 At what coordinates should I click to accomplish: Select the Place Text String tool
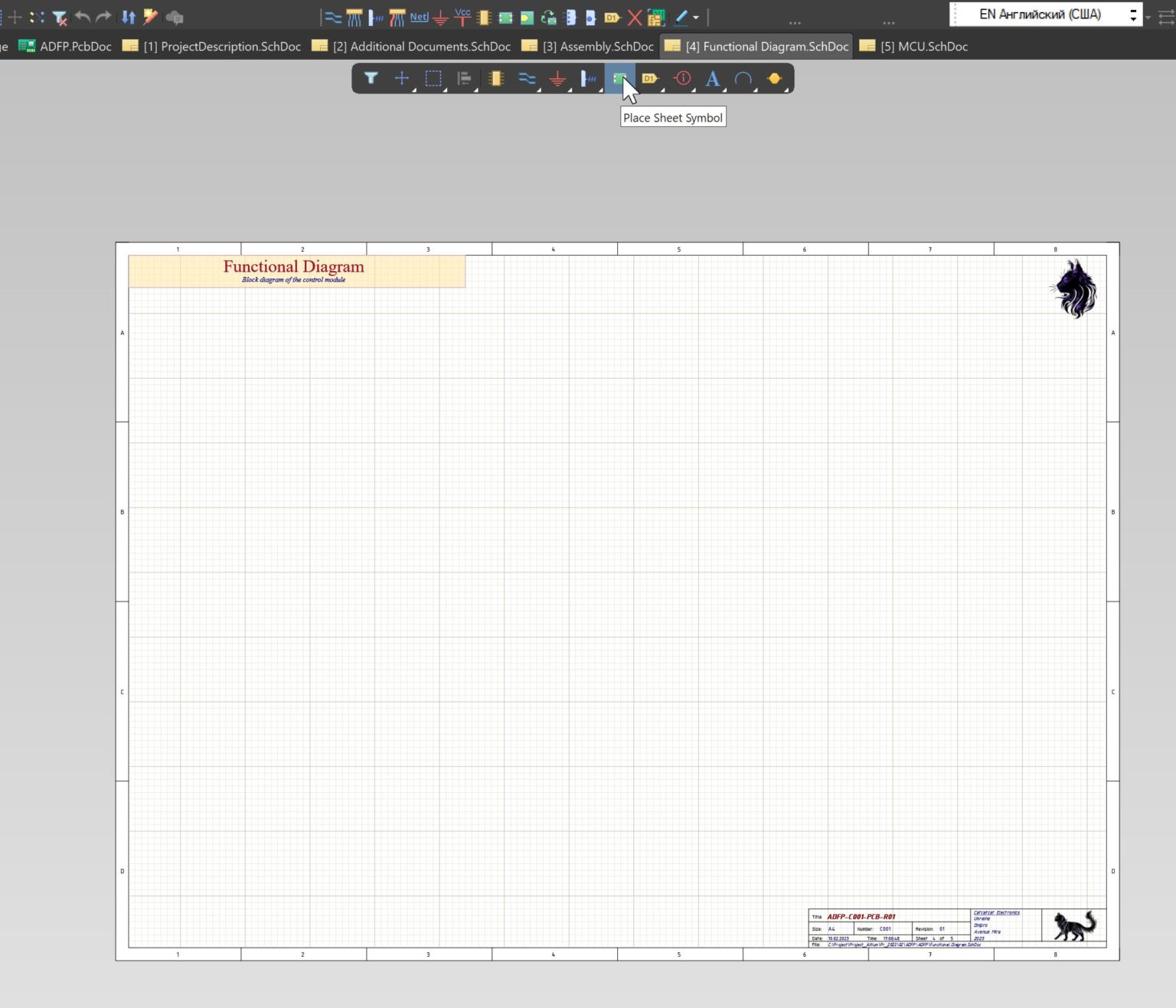click(712, 78)
